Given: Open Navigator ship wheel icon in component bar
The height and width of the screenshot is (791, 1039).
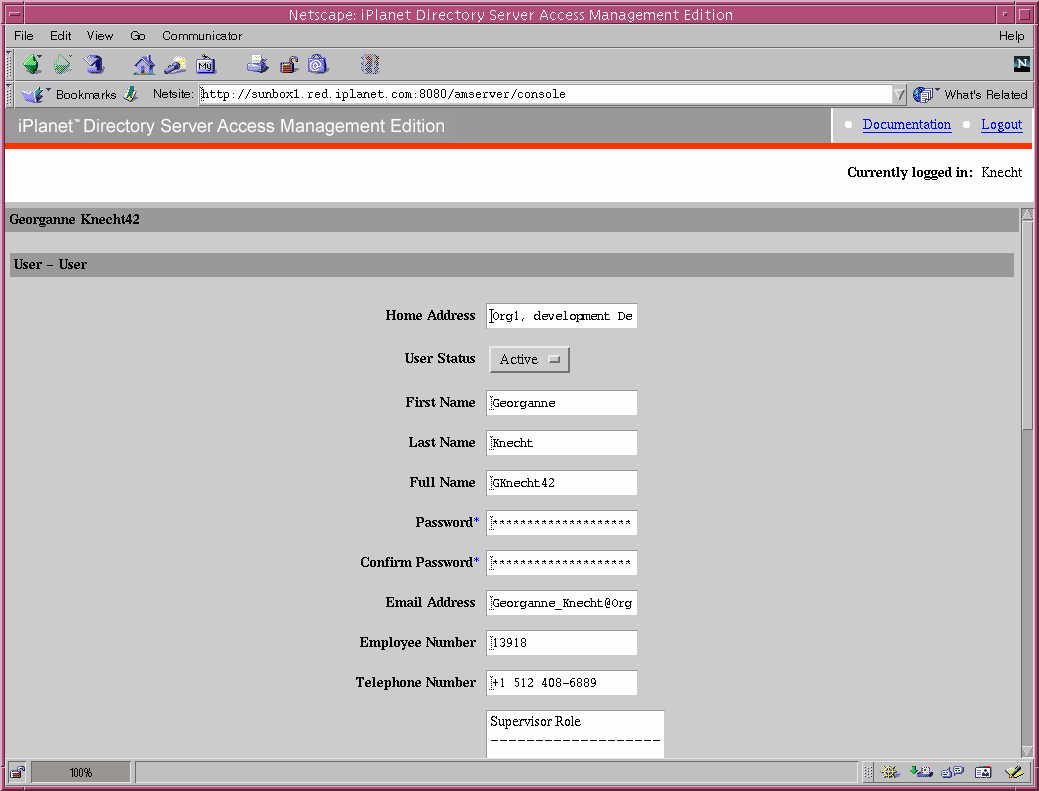Looking at the screenshot, I should pyautogui.click(x=889, y=772).
